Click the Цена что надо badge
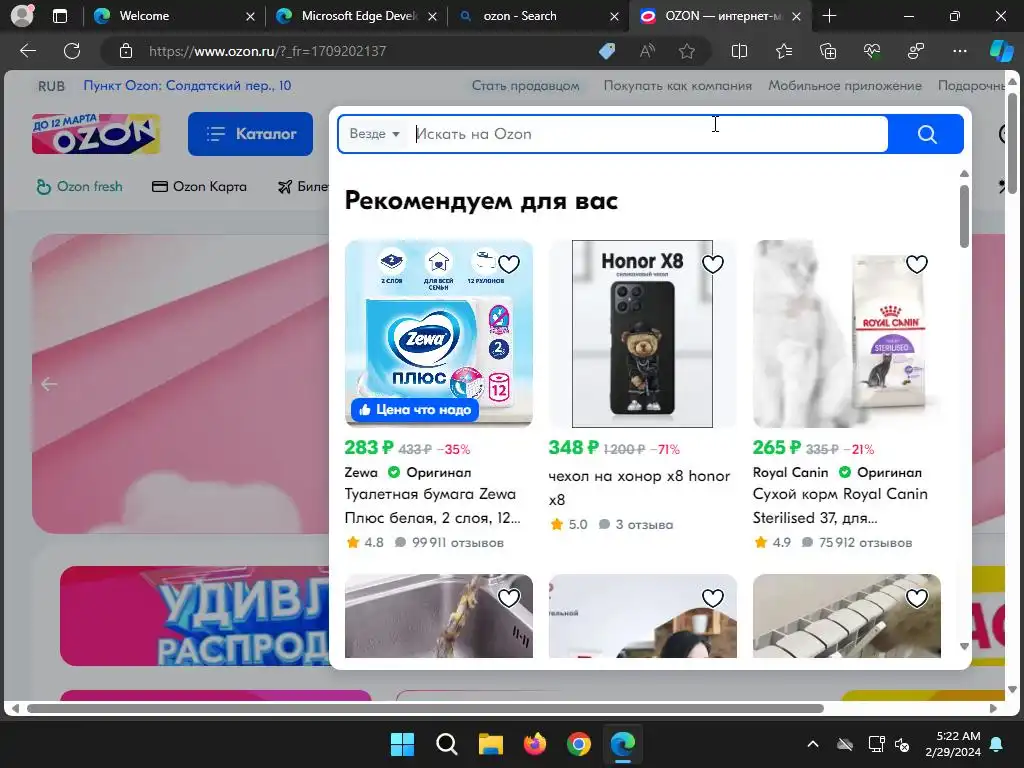Screen dimensions: 1024x768 click(x=415, y=410)
